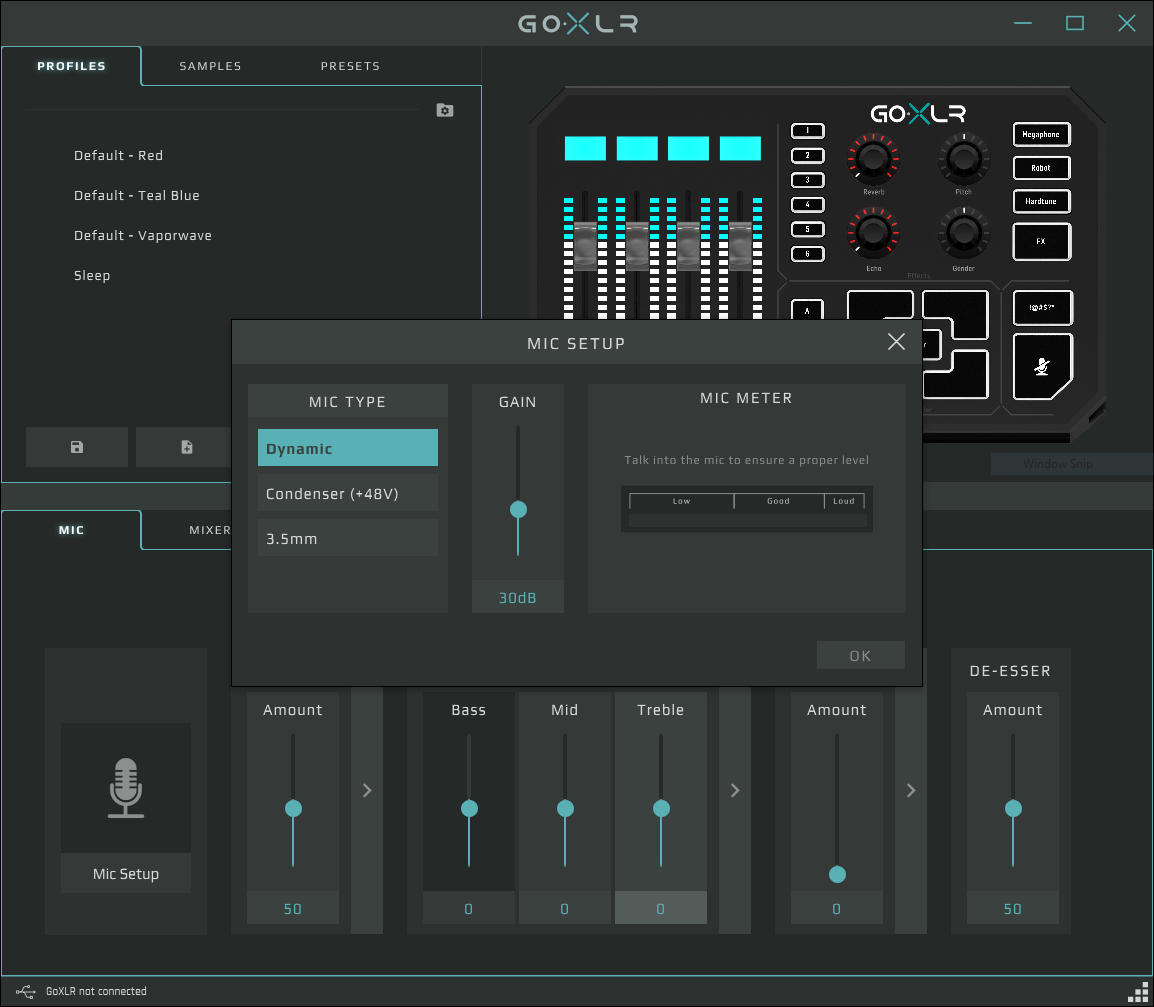Switch mic type to 3.5mm

pos(347,538)
